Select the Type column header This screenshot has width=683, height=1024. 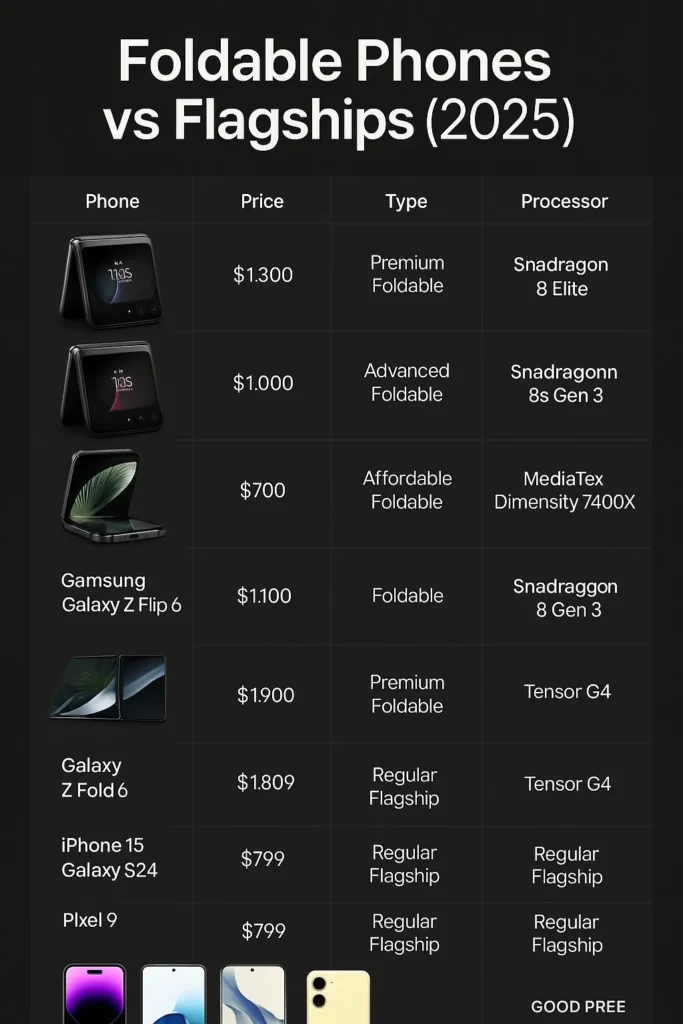click(x=406, y=202)
